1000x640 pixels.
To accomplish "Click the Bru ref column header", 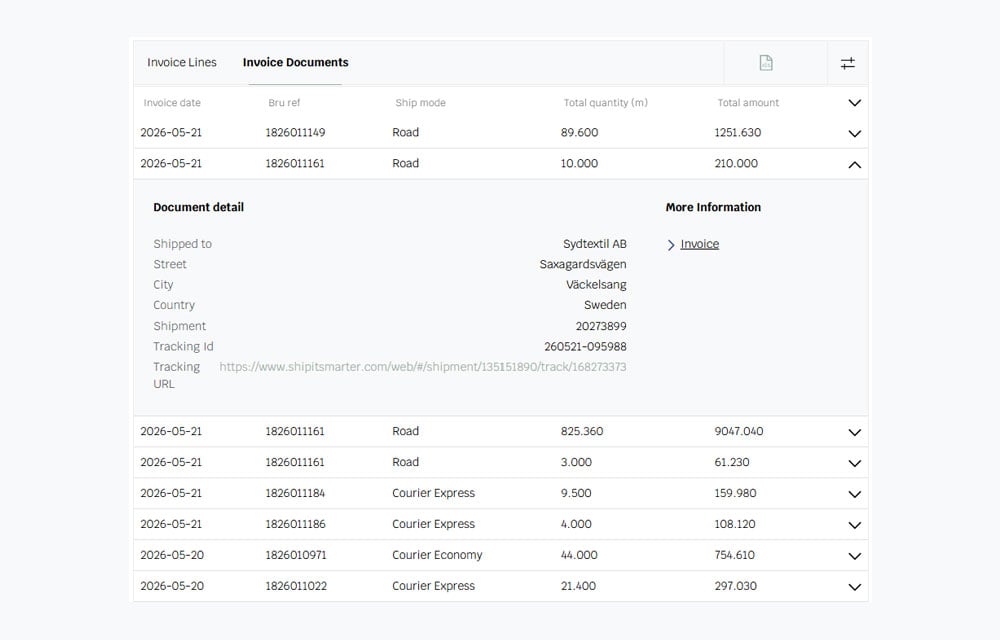I will (x=284, y=103).
